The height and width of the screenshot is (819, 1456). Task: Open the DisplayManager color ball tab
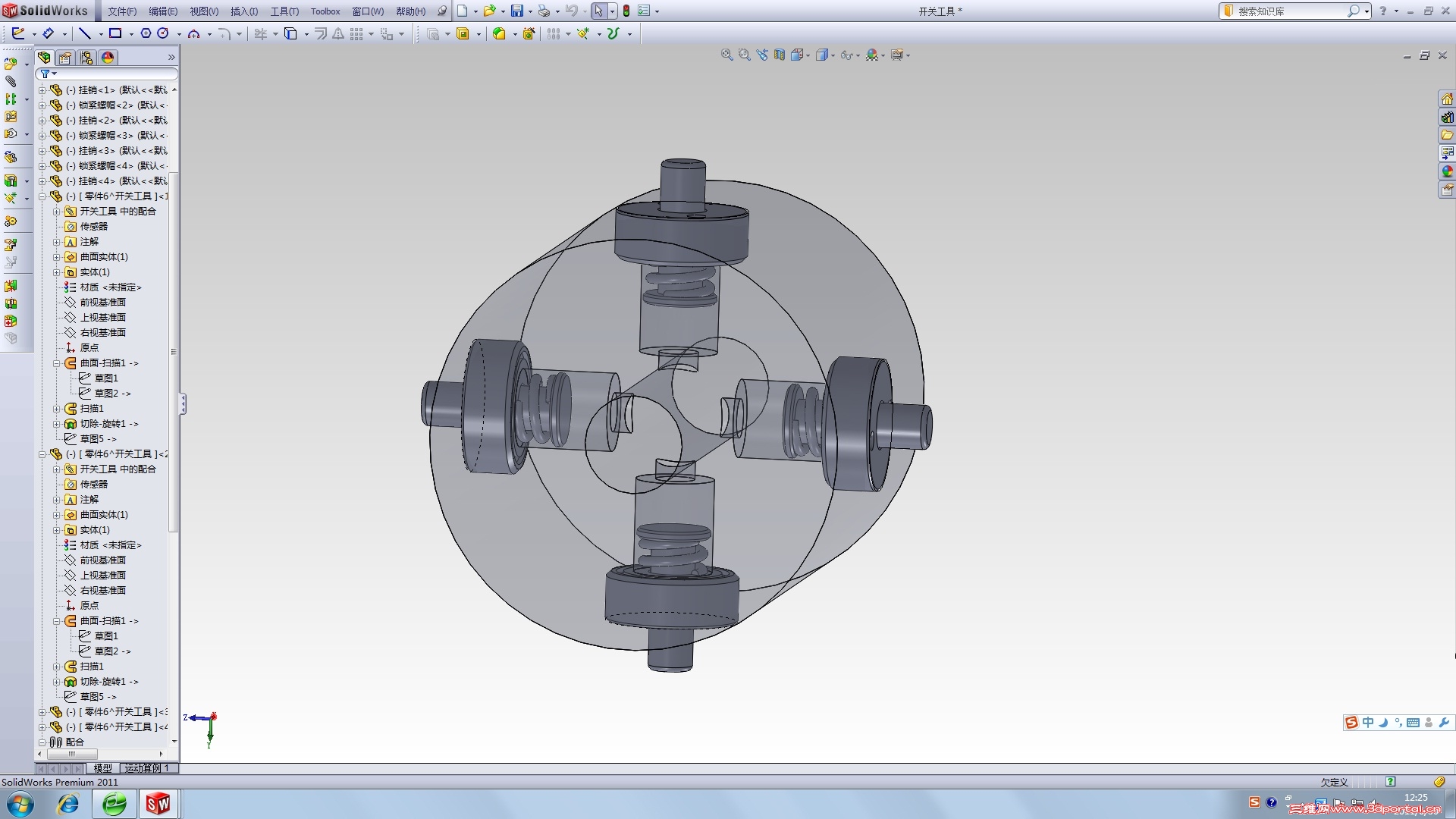(x=108, y=58)
